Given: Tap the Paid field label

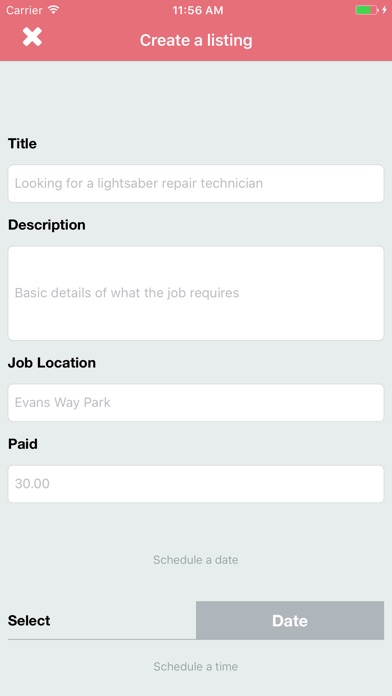Looking at the screenshot, I should pos(23,444).
